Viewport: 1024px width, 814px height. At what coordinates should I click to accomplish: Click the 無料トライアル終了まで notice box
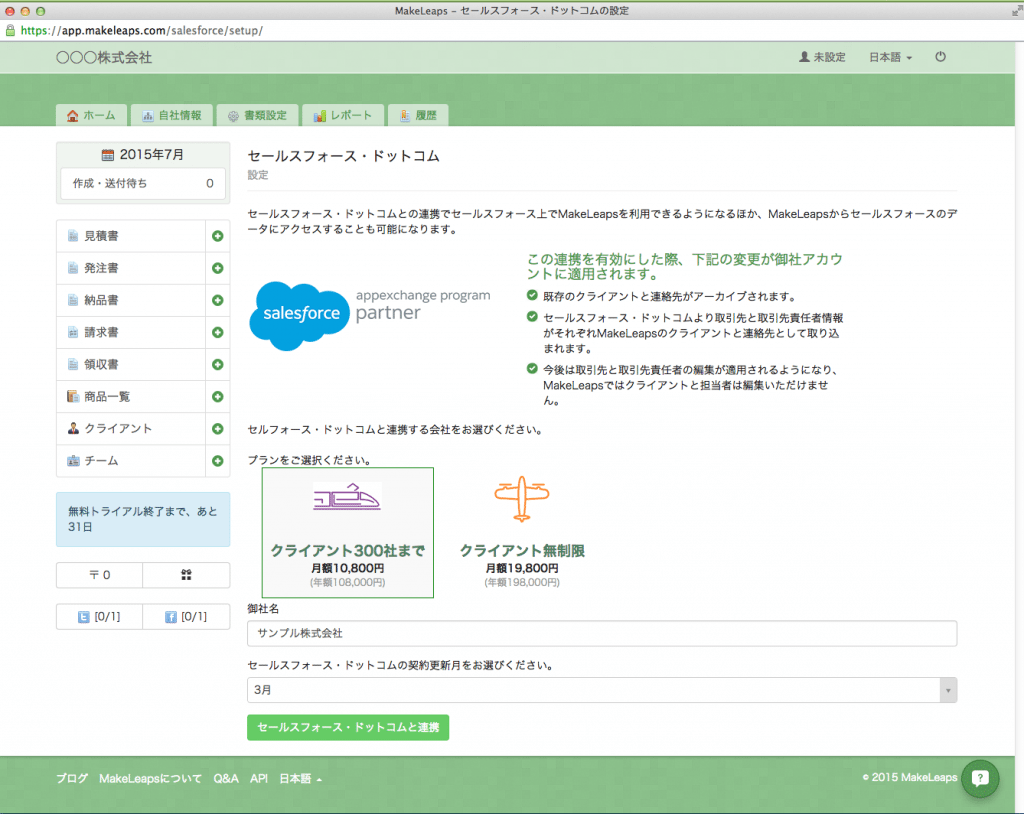coord(143,519)
